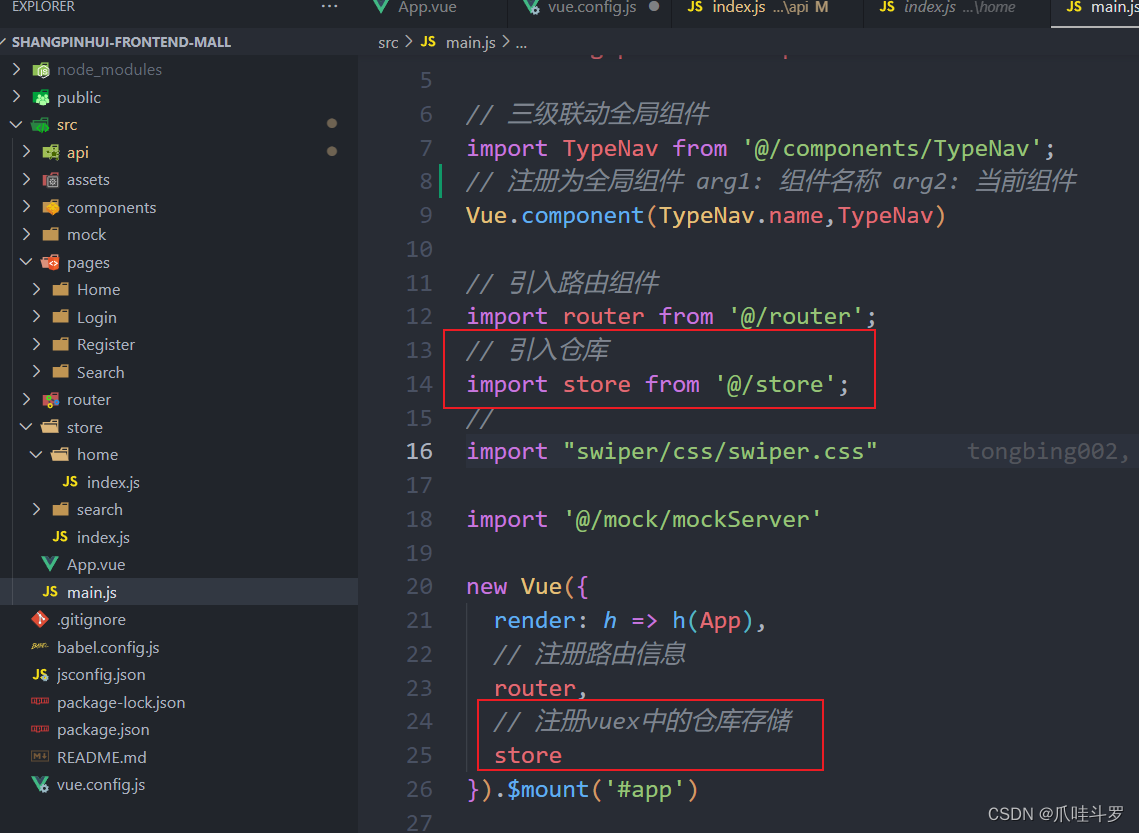This screenshot has height=833, width=1139.
Task: Click the $mount('#app') call
Action: coord(602,789)
